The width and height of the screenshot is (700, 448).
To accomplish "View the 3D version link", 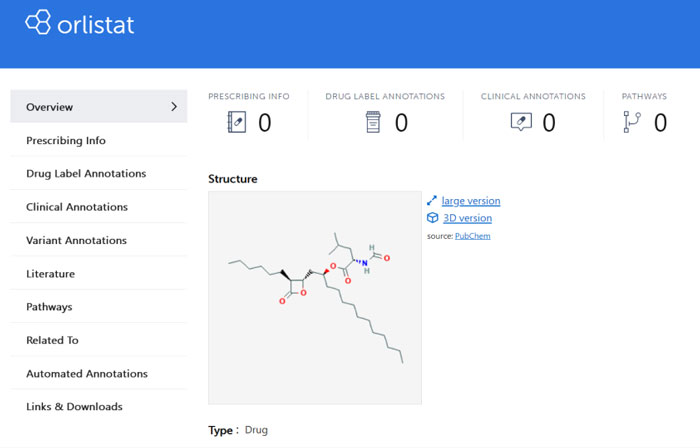I will pos(466,218).
